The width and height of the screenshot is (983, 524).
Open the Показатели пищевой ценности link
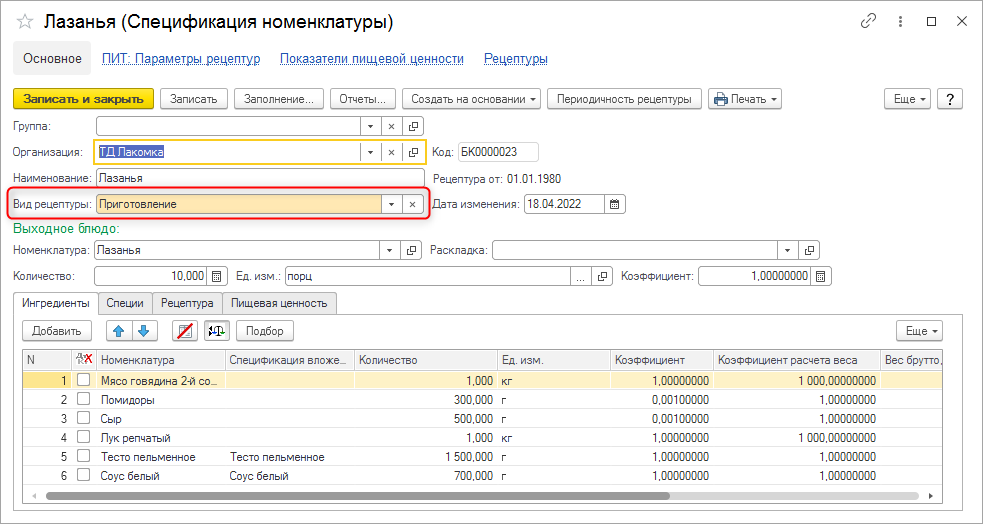(372, 59)
